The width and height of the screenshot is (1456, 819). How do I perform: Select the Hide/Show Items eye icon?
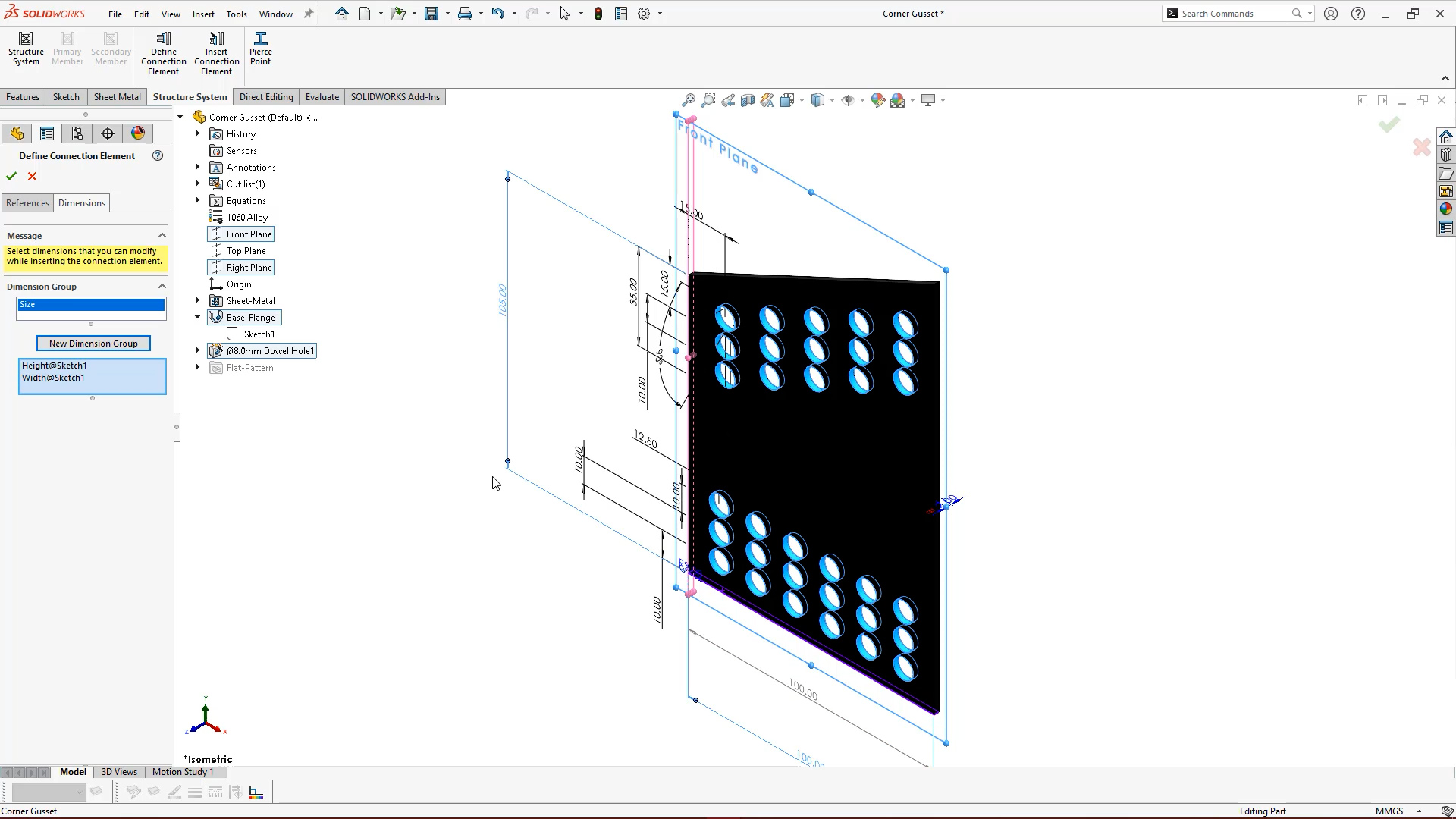pos(849,99)
